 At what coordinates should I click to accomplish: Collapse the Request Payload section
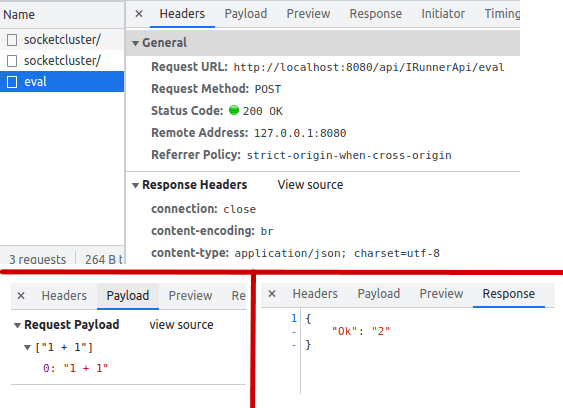(x=17, y=325)
